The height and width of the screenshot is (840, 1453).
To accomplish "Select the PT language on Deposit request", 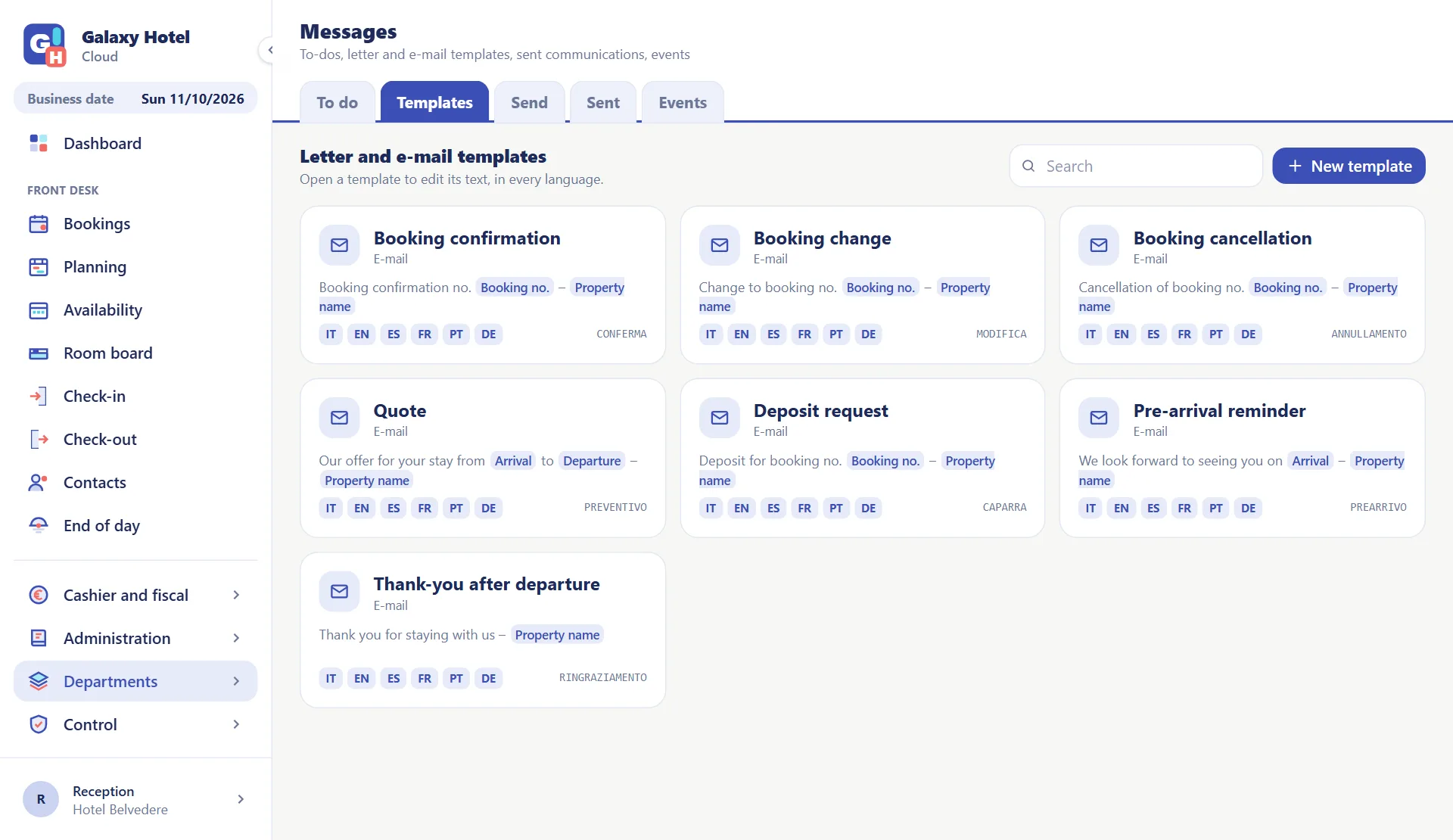I will (x=835, y=508).
